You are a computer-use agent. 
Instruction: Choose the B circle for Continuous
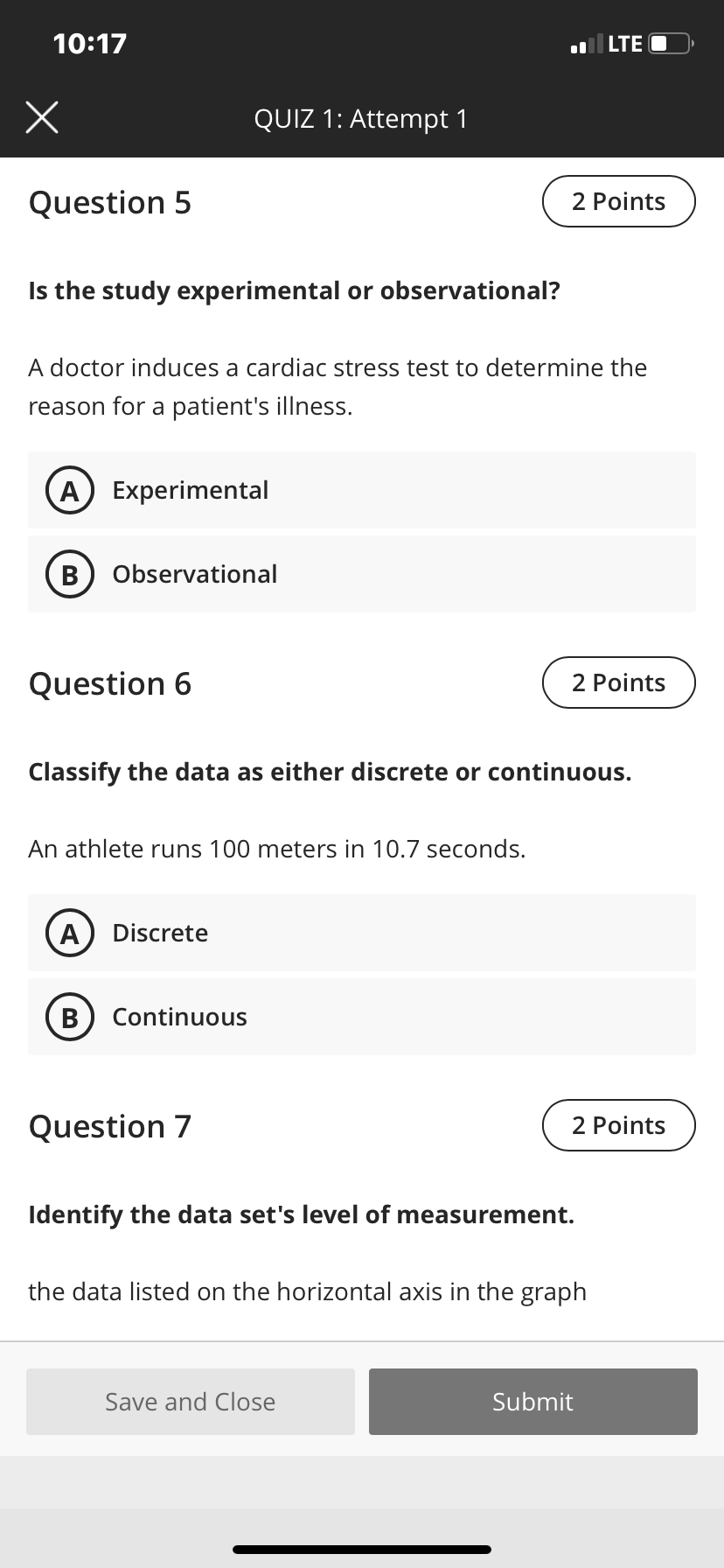click(70, 1018)
